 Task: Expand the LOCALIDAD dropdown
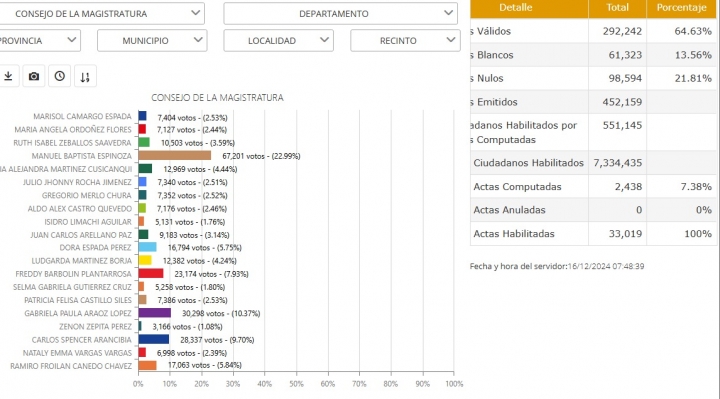(278, 40)
